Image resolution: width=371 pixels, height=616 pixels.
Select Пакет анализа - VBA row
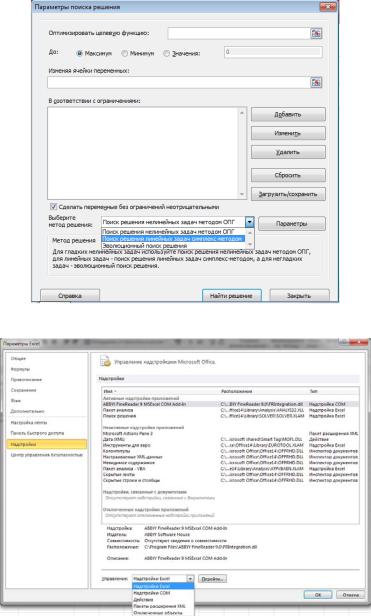[x=230, y=469]
